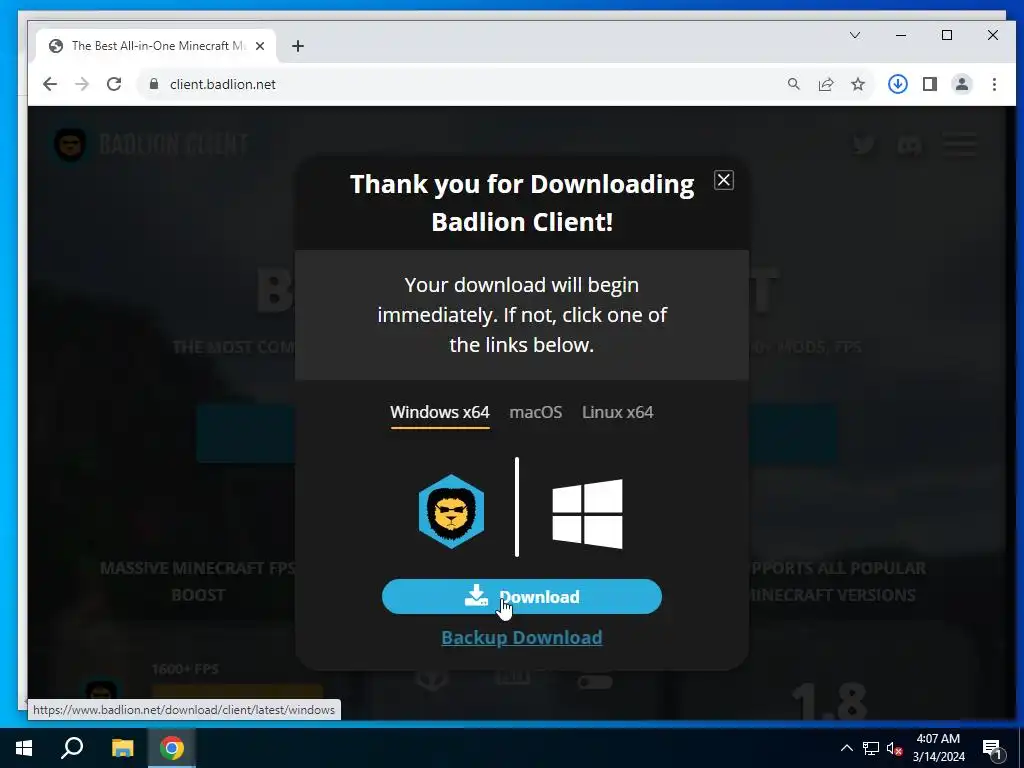Screen dimensions: 1024x768
Task: Bookmark this tab with the star icon
Action: pos(858,84)
